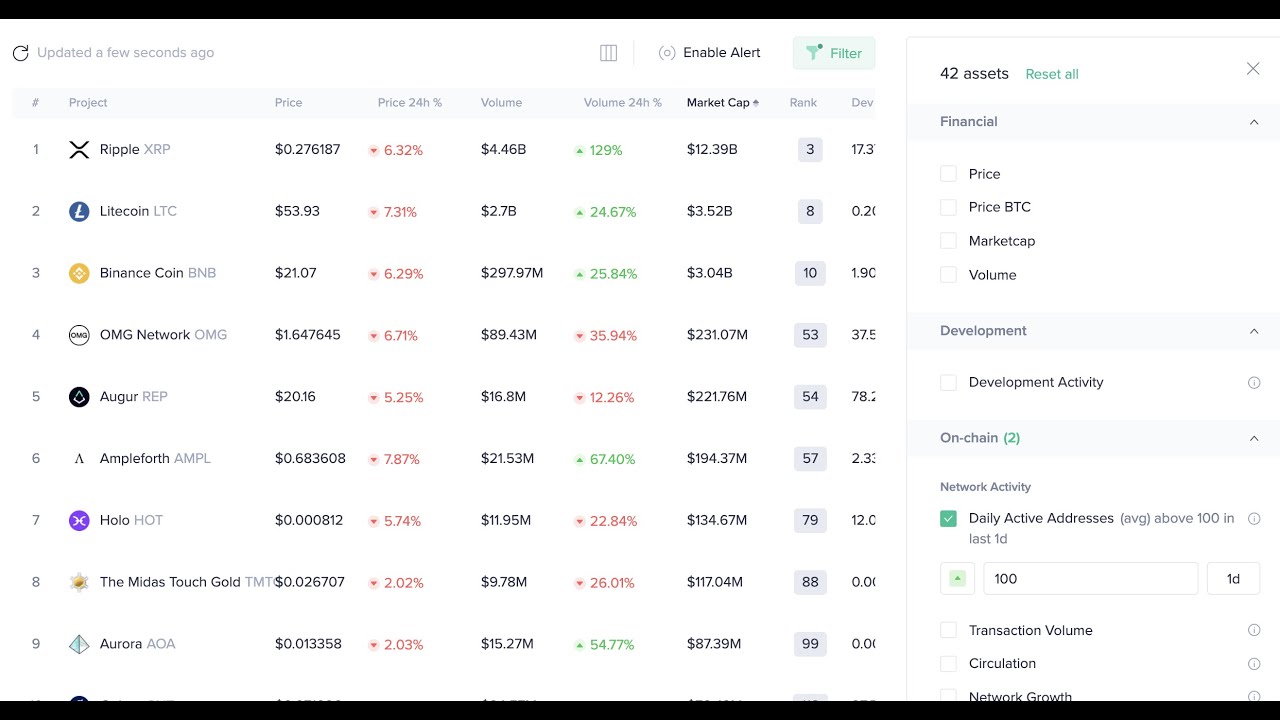
Task: Click the Holo logo icon
Action: coord(79,521)
